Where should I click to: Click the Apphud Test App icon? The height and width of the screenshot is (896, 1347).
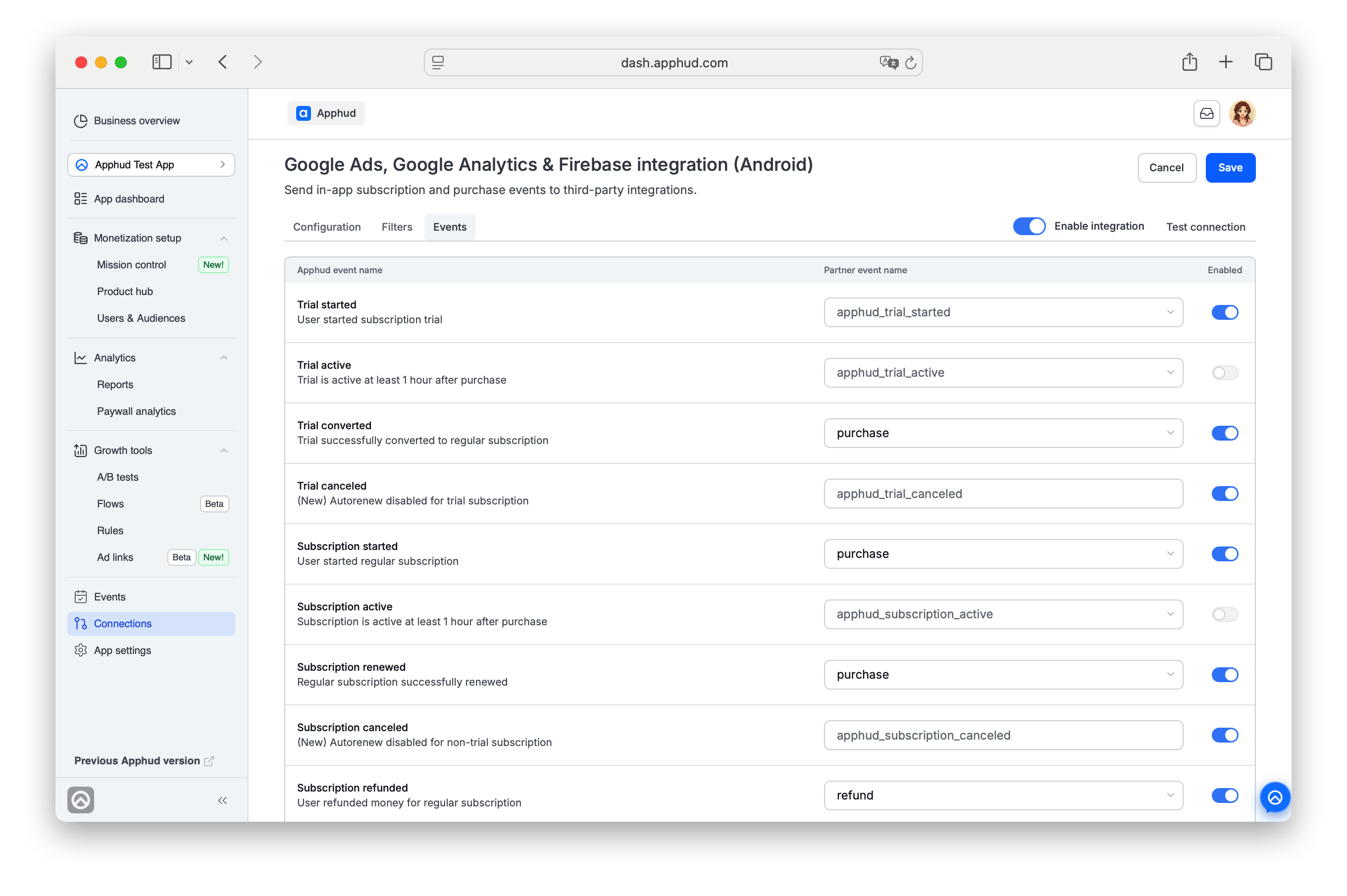pos(82,164)
